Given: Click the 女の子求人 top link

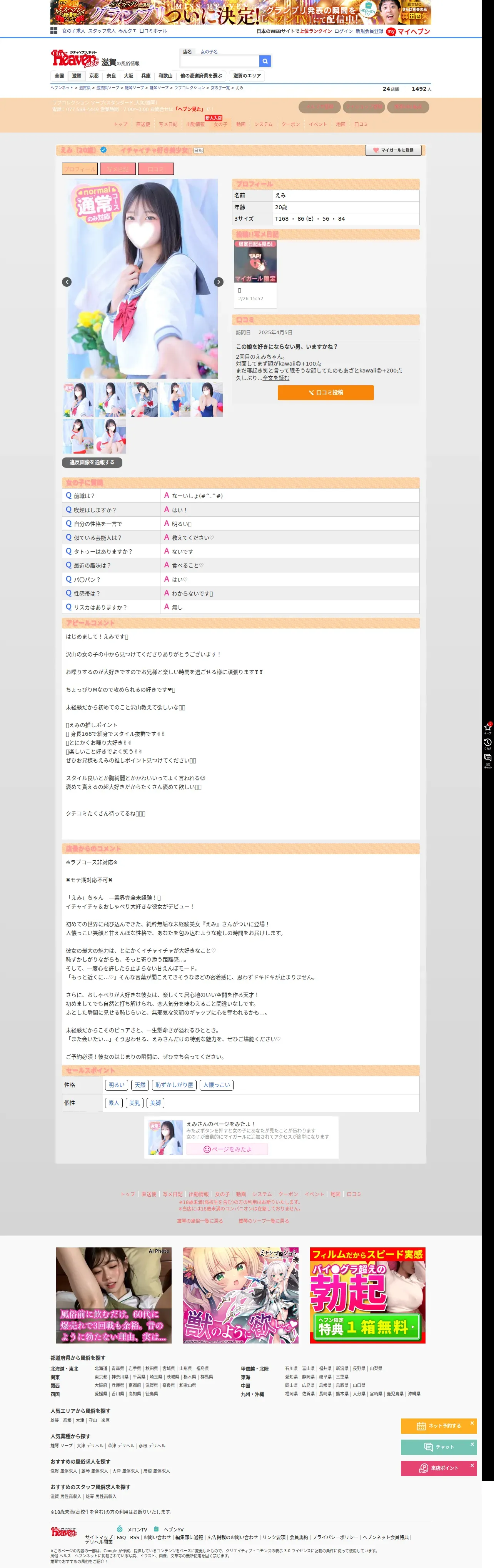Looking at the screenshot, I should pyautogui.click(x=74, y=31).
